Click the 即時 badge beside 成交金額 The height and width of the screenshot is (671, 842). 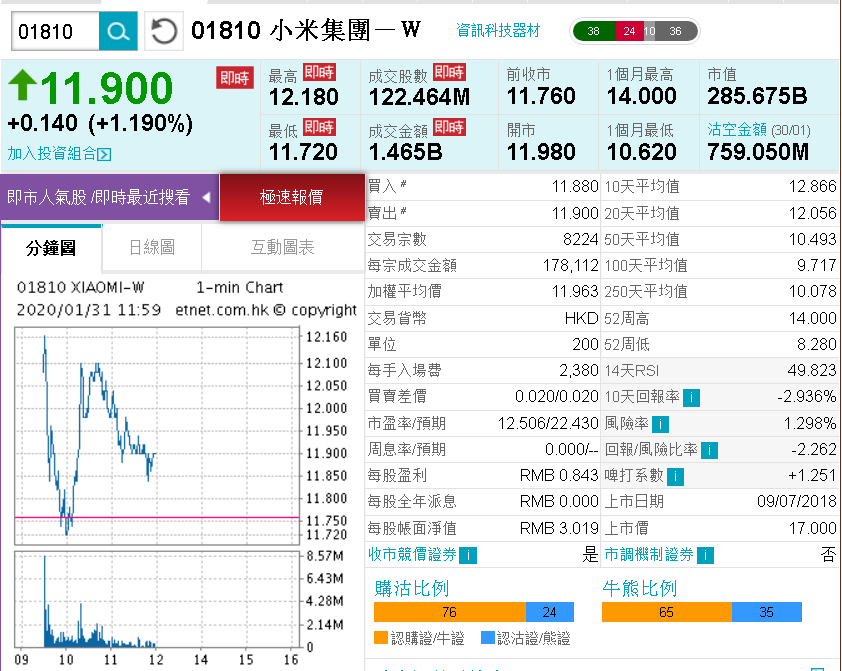pyautogui.click(x=449, y=127)
